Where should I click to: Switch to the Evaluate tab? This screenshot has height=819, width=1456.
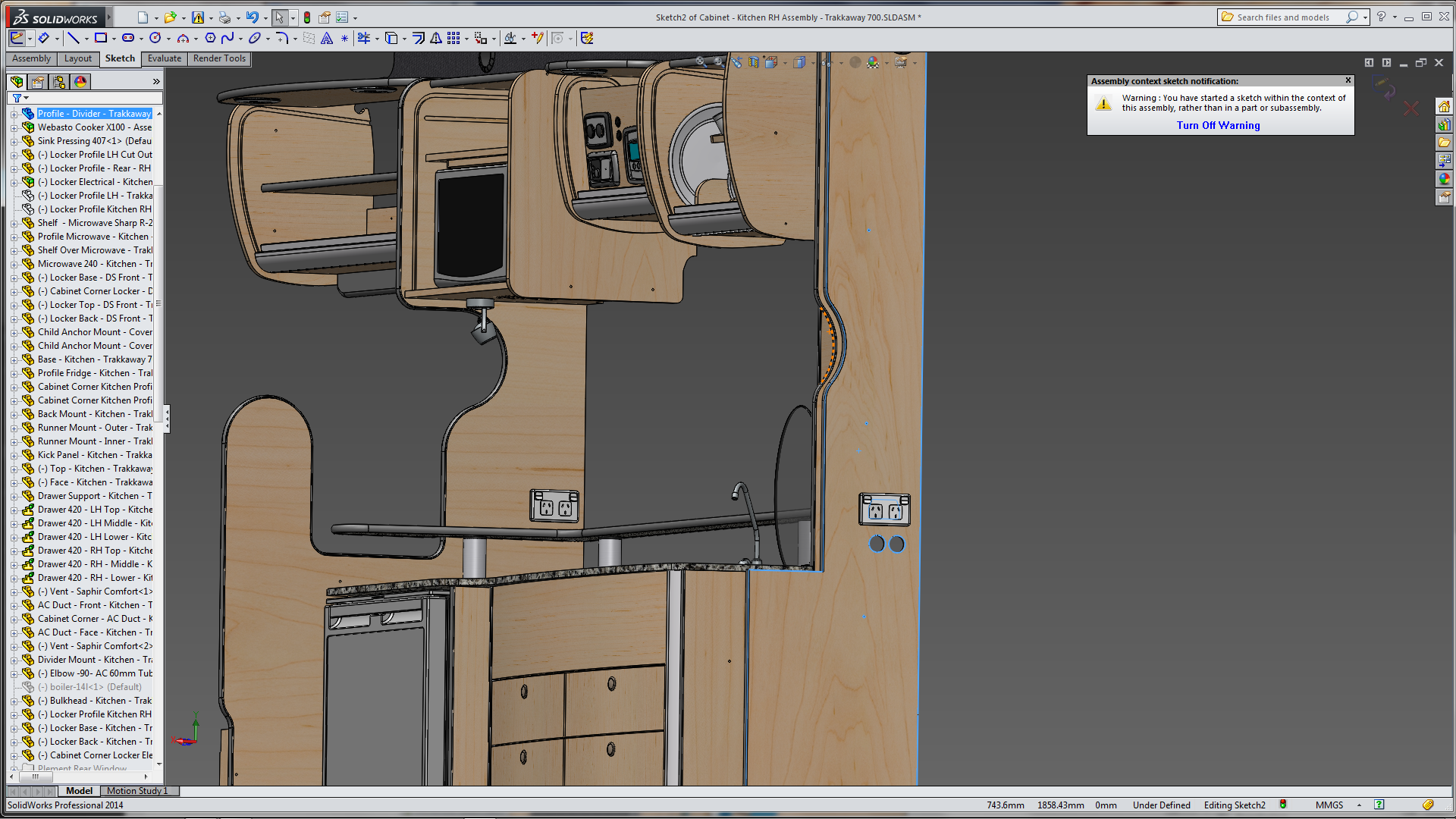click(x=164, y=58)
